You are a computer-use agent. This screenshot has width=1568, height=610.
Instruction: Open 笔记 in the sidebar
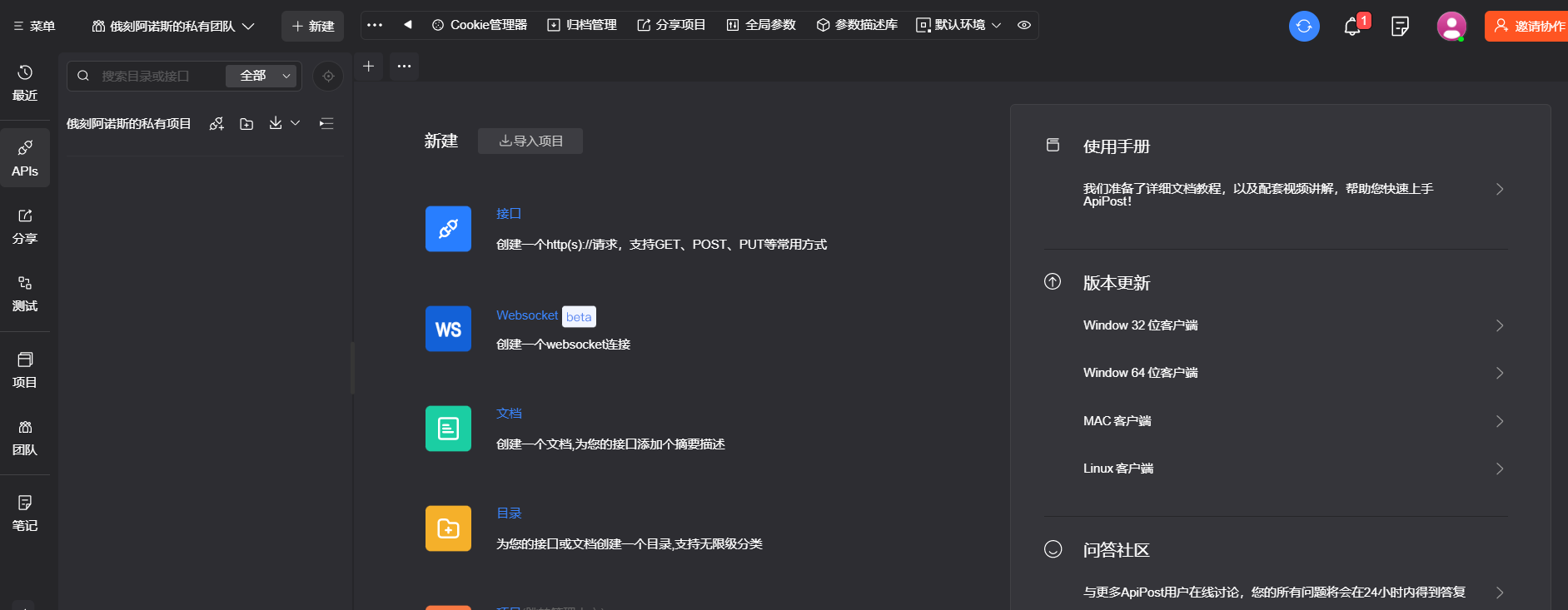pyautogui.click(x=25, y=513)
